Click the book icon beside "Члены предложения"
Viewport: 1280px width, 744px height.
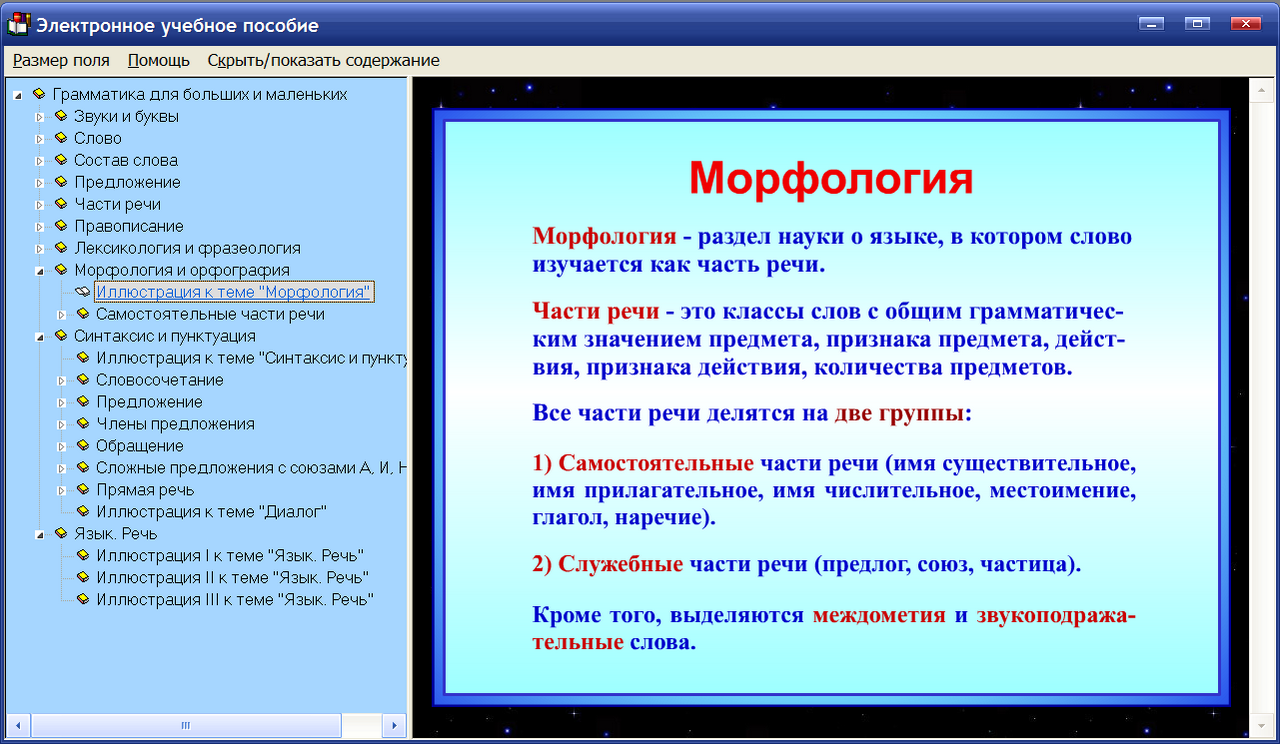tap(83, 423)
